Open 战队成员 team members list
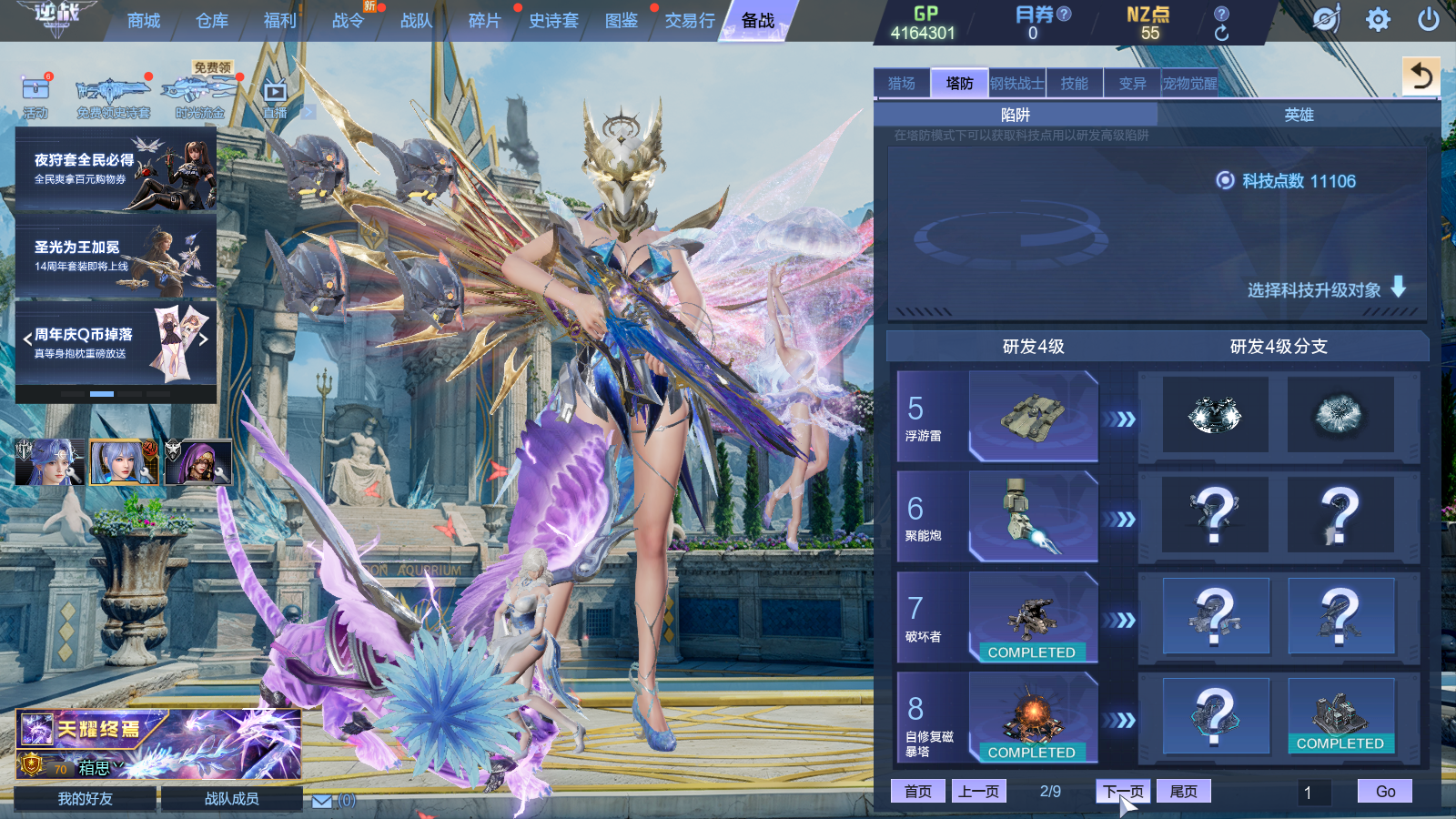This screenshot has width=1456, height=819. click(x=232, y=799)
